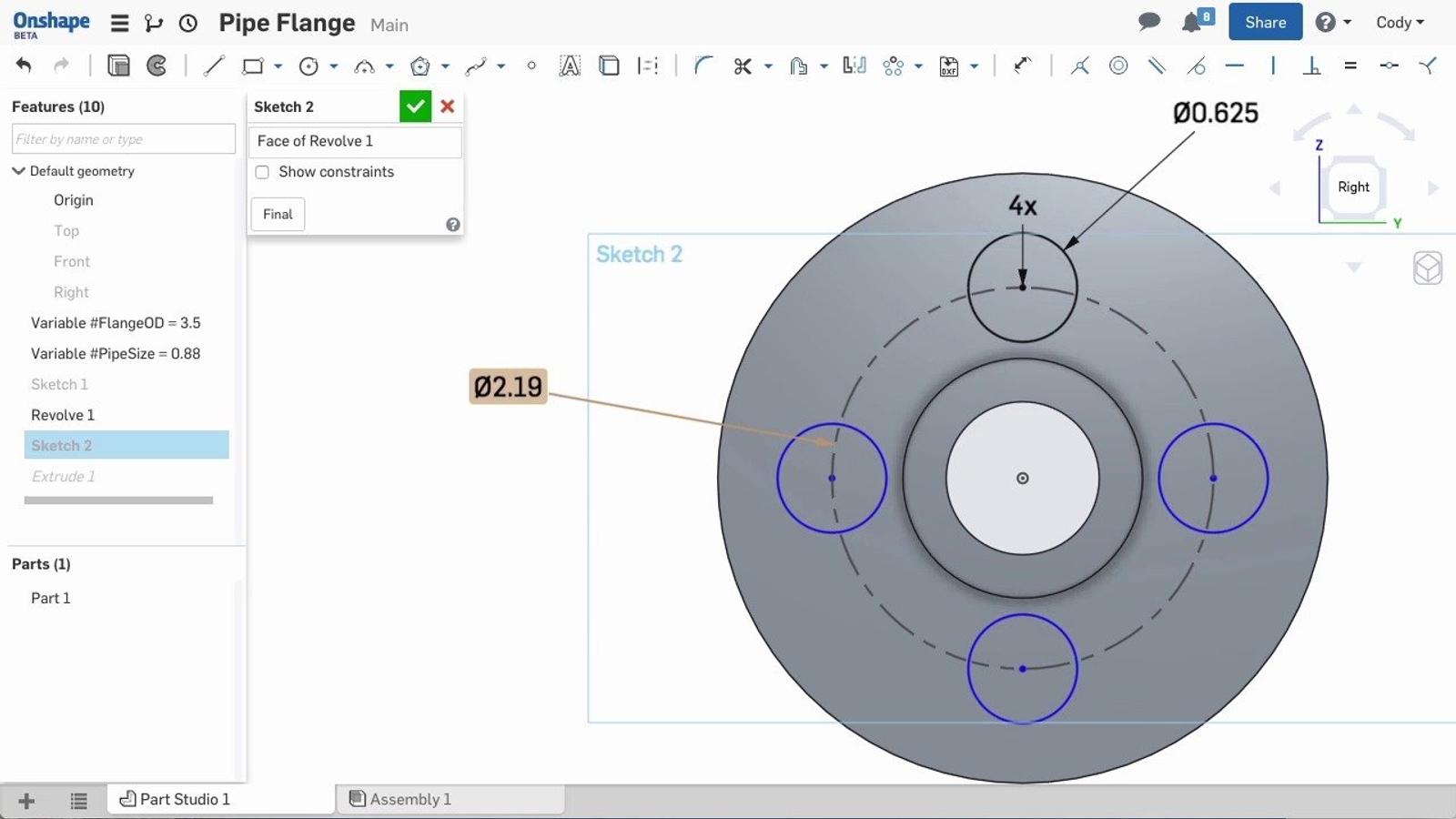Image resolution: width=1456 pixels, height=819 pixels.
Task: Select the Line sketch tool
Action: (214, 66)
